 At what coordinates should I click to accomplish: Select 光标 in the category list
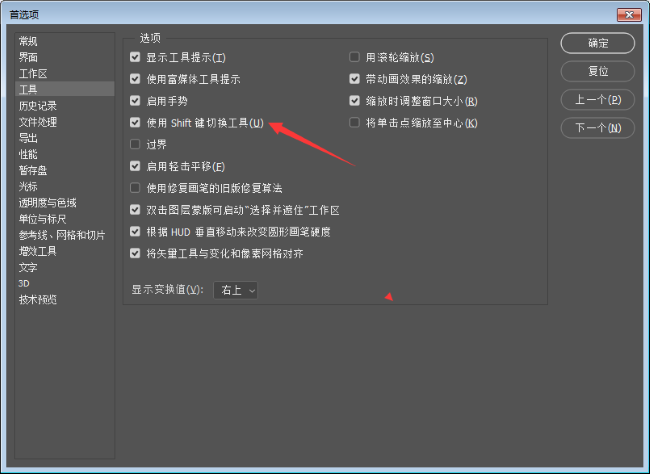28,187
